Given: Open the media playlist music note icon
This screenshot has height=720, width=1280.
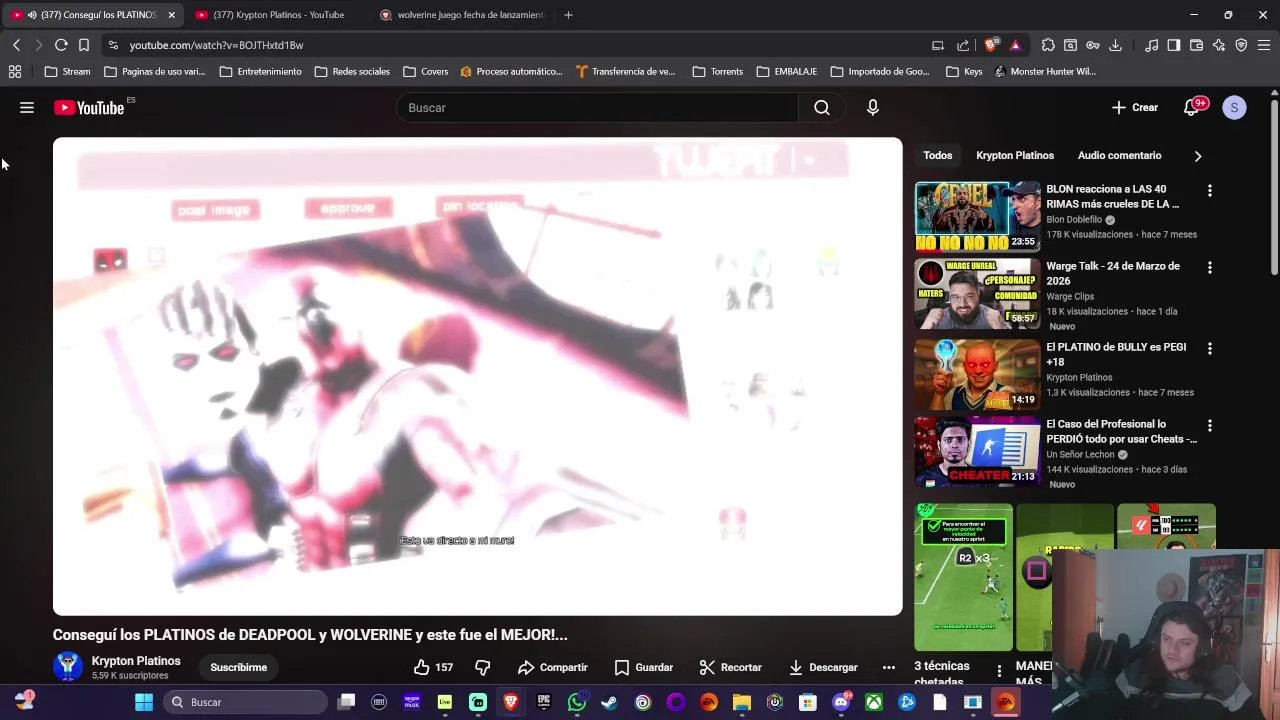Looking at the screenshot, I should pos(1152,45).
